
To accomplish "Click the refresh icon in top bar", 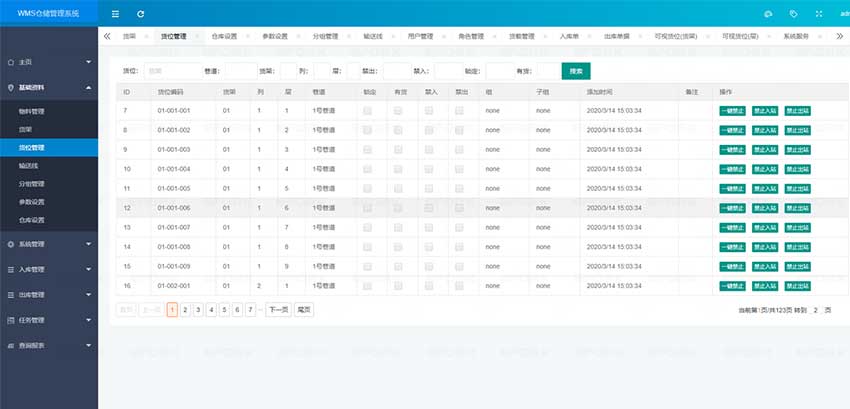I will [140, 14].
